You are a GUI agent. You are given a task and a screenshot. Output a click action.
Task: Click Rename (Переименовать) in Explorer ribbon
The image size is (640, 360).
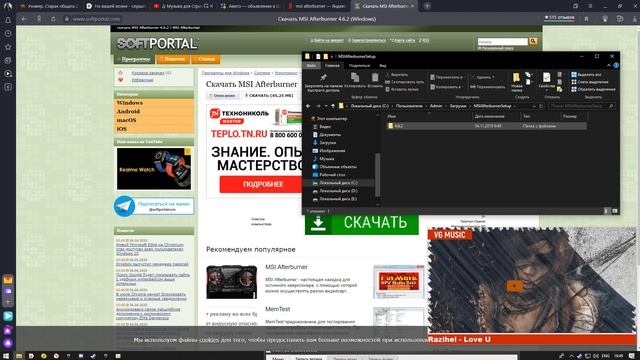pos(487,87)
